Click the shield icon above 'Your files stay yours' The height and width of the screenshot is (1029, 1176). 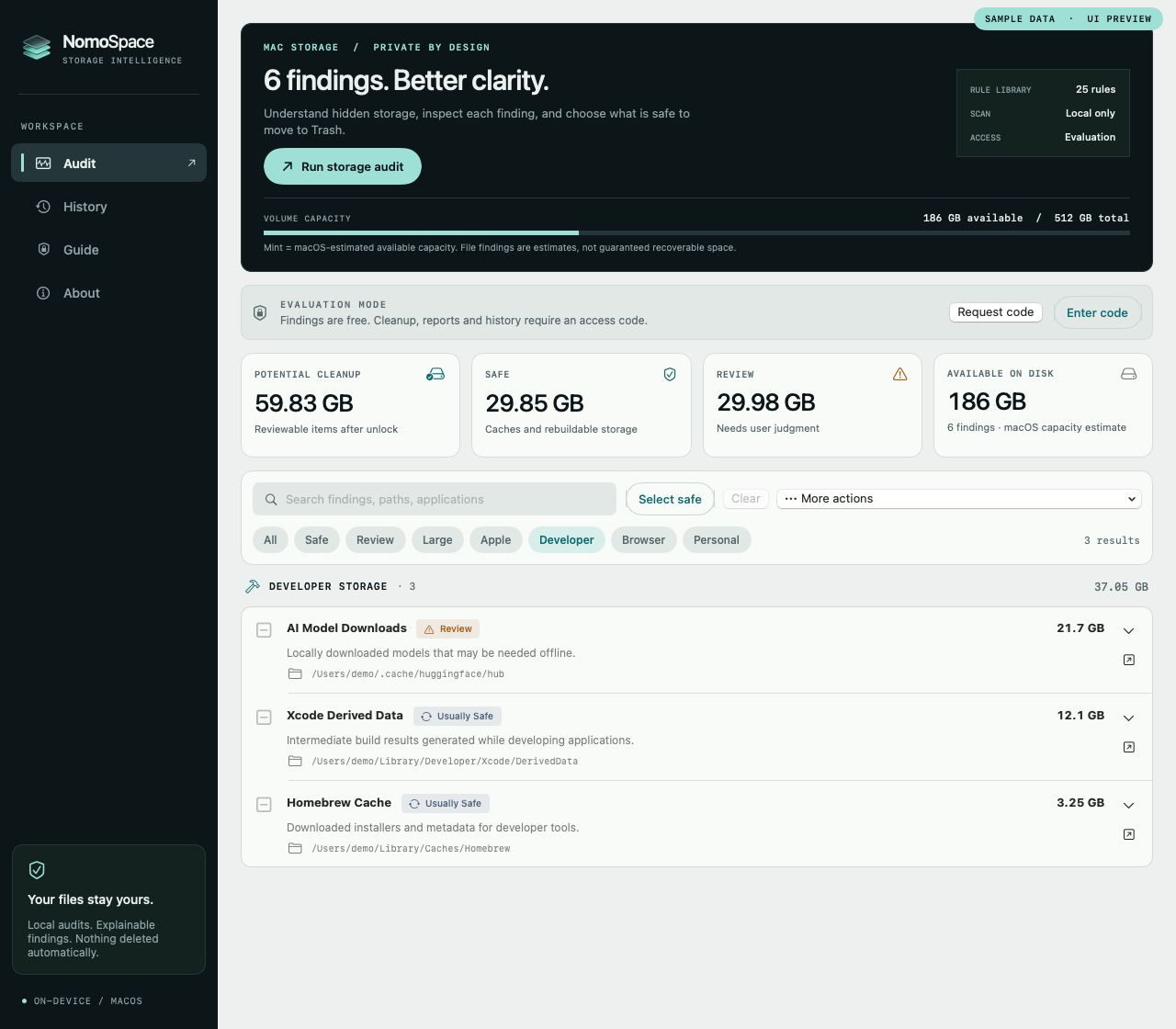(x=37, y=870)
